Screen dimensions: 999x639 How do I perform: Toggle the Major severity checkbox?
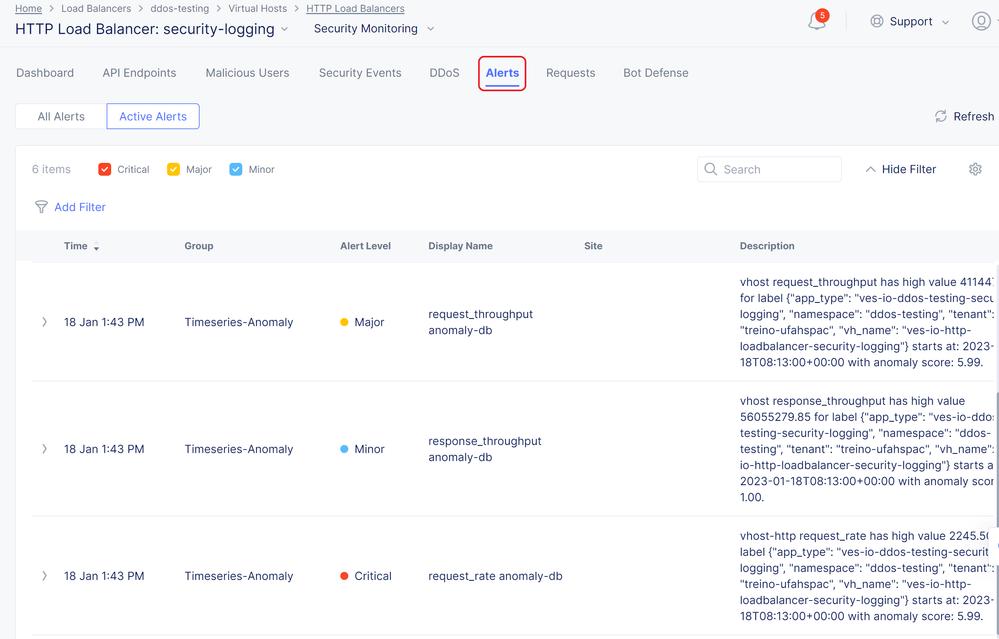click(174, 169)
